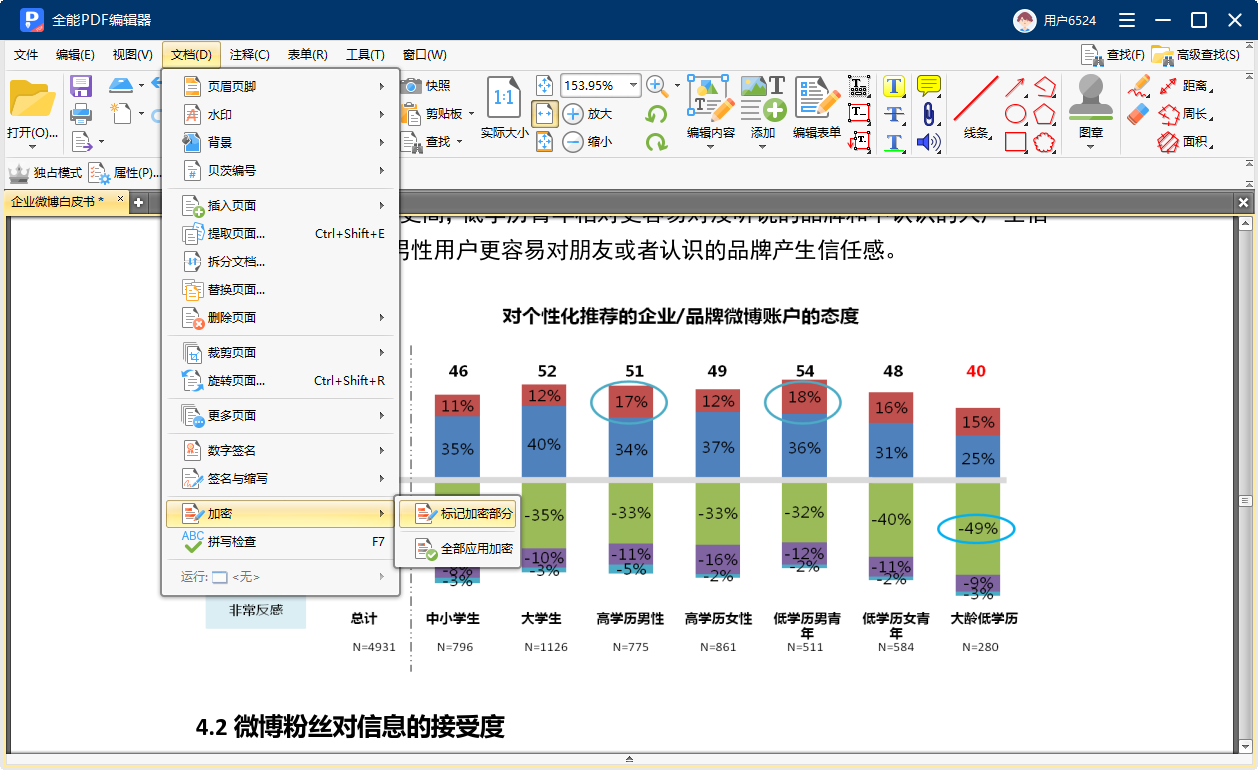Select Split Document (拆分文档) menu item
Viewport: 1259px width, 771px height.
pyautogui.click(x=236, y=262)
